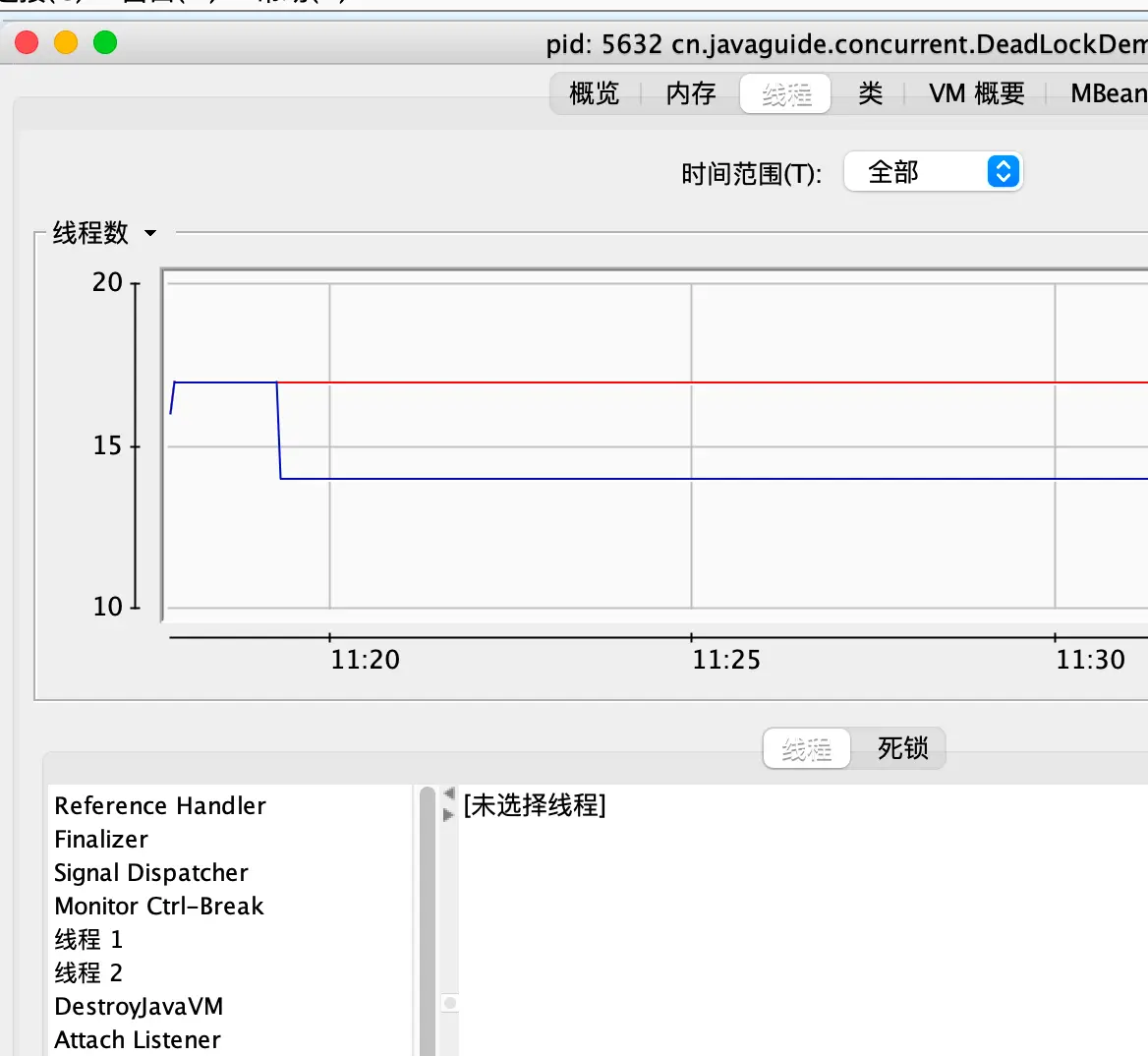Click the 时间范围 stepper arrows icon
This screenshot has height=1056, width=1148.
[x=1004, y=171]
